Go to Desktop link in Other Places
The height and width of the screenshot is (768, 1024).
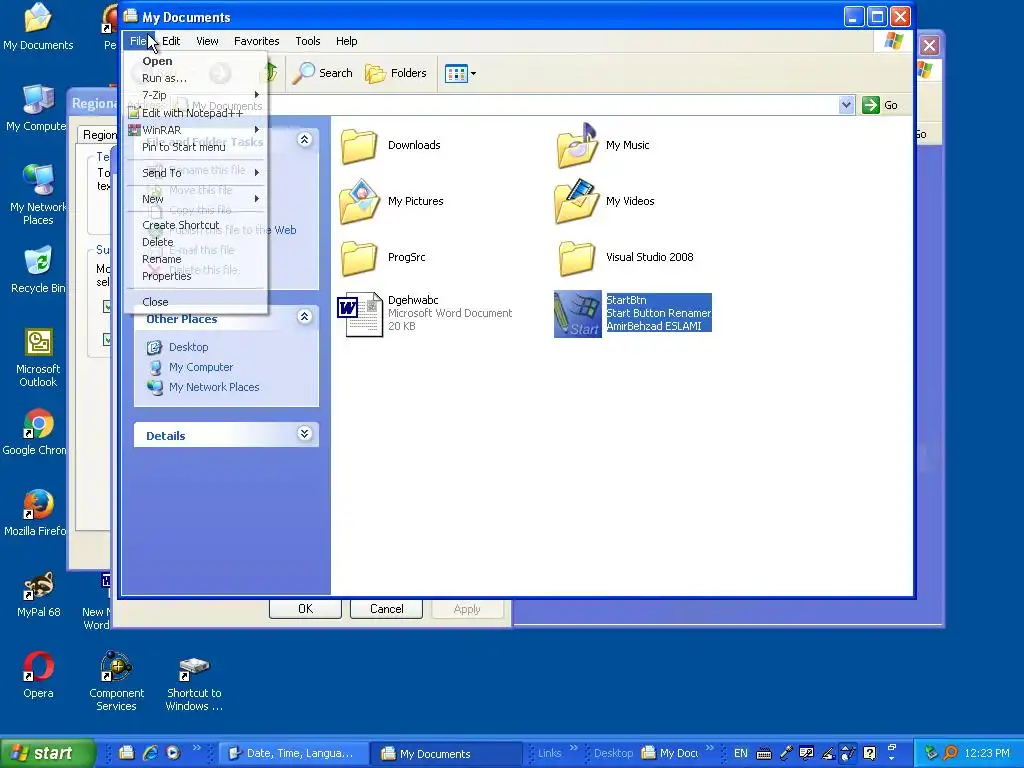188,347
